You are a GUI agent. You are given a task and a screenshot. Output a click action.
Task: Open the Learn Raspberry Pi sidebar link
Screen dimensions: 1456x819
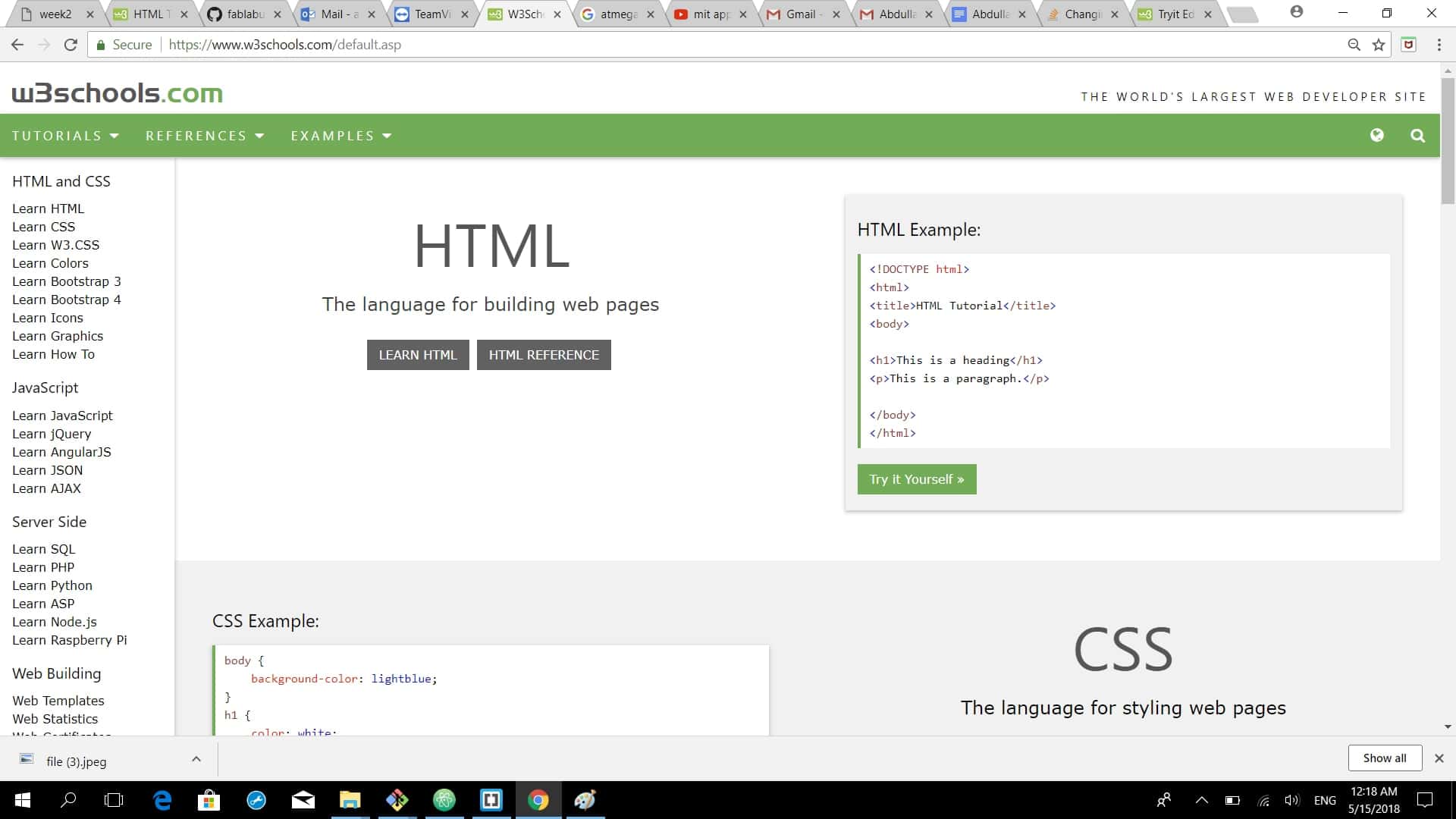(70, 640)
